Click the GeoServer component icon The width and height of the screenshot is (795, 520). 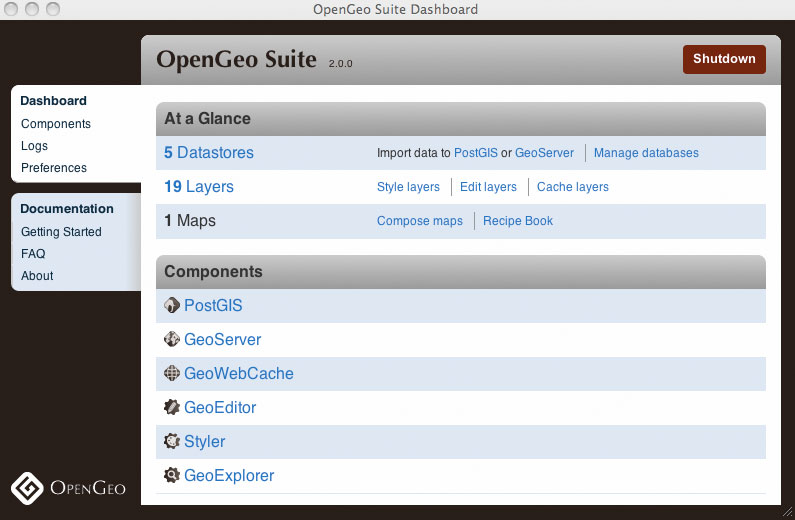(172, 340)
